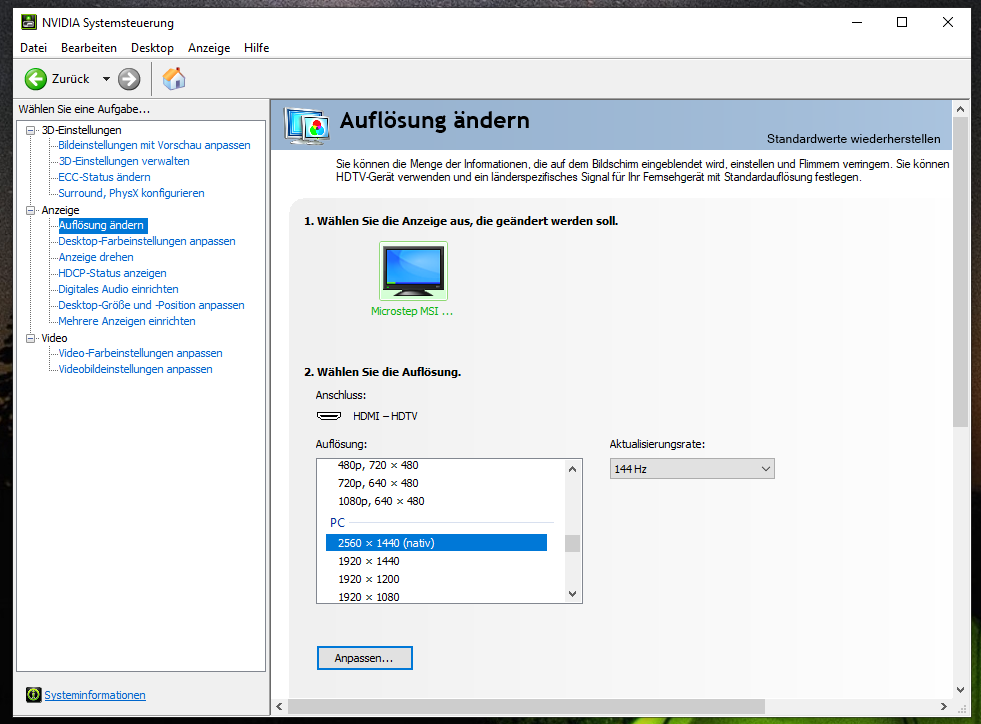Screen dimensions: 981x724
Task: Click main panel vertical scroll up arrow
Action: pos(960,109)
